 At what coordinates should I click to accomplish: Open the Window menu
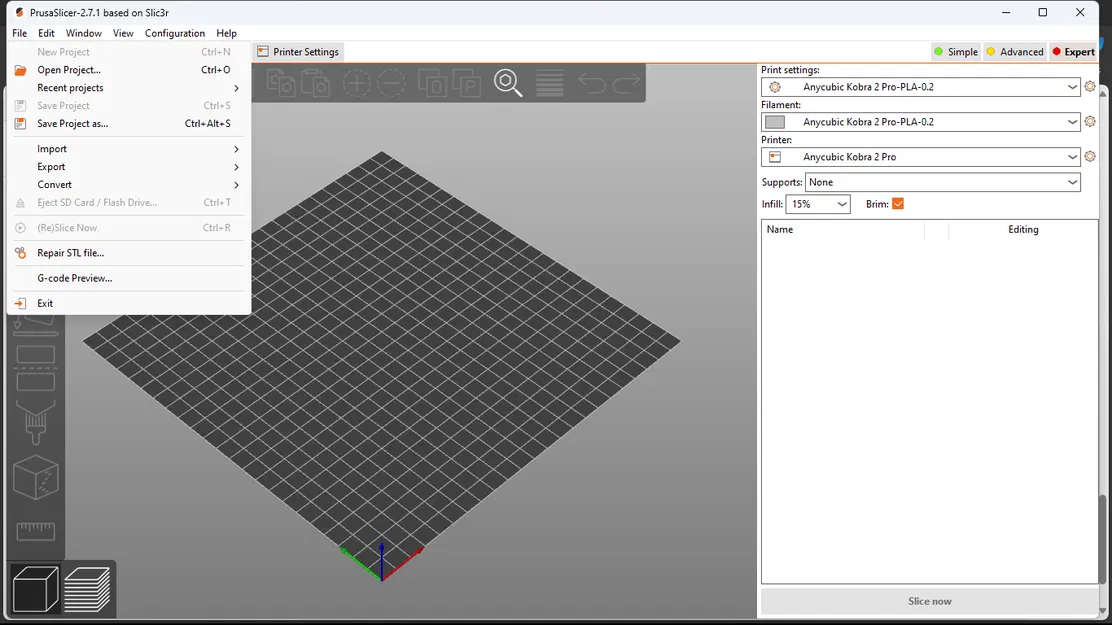(x=84, y=33)
